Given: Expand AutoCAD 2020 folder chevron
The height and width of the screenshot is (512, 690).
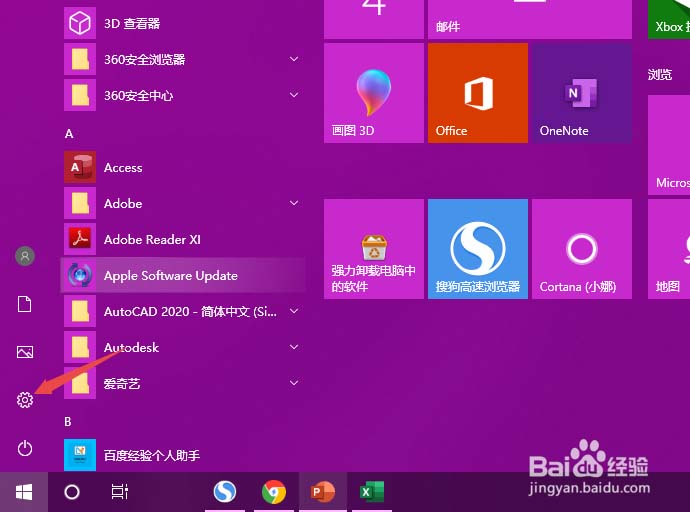Looking at the screenshot, I should pos(294,311).
